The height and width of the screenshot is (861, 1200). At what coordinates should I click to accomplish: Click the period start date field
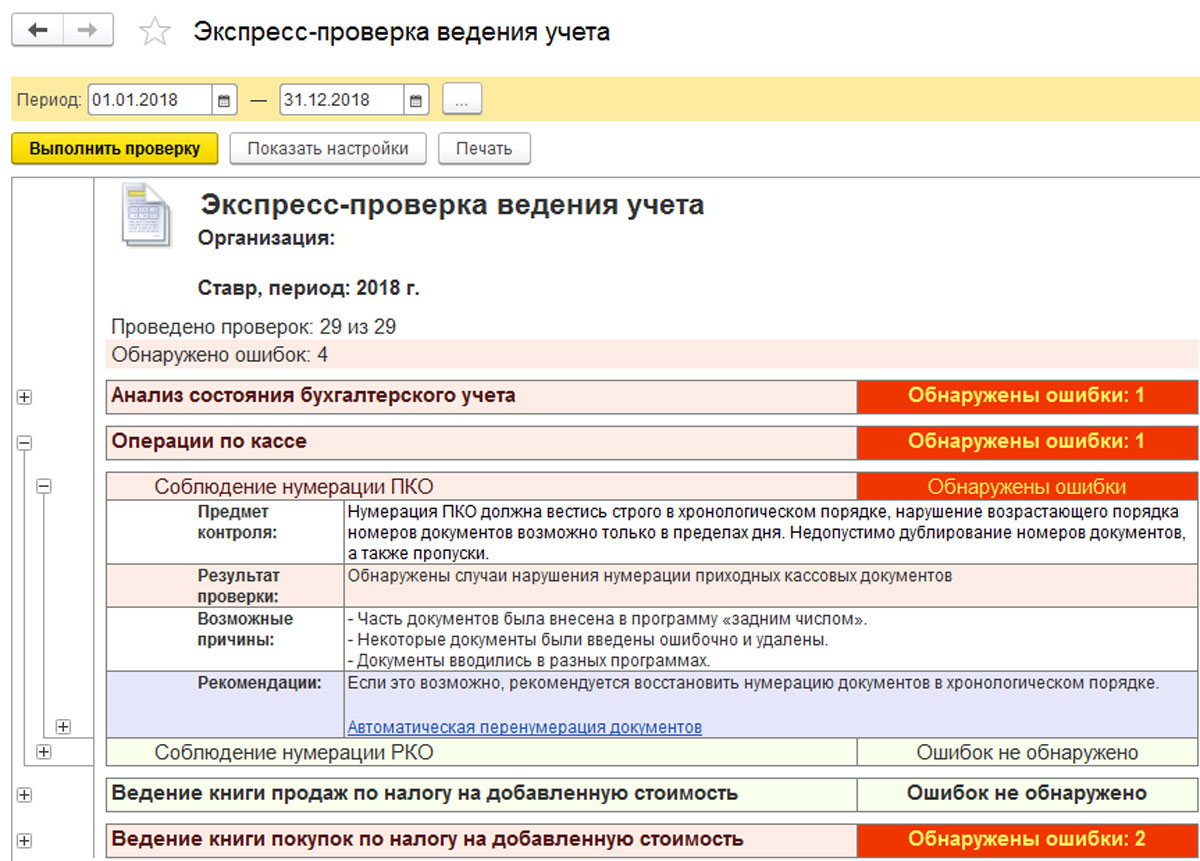(150, 100)
